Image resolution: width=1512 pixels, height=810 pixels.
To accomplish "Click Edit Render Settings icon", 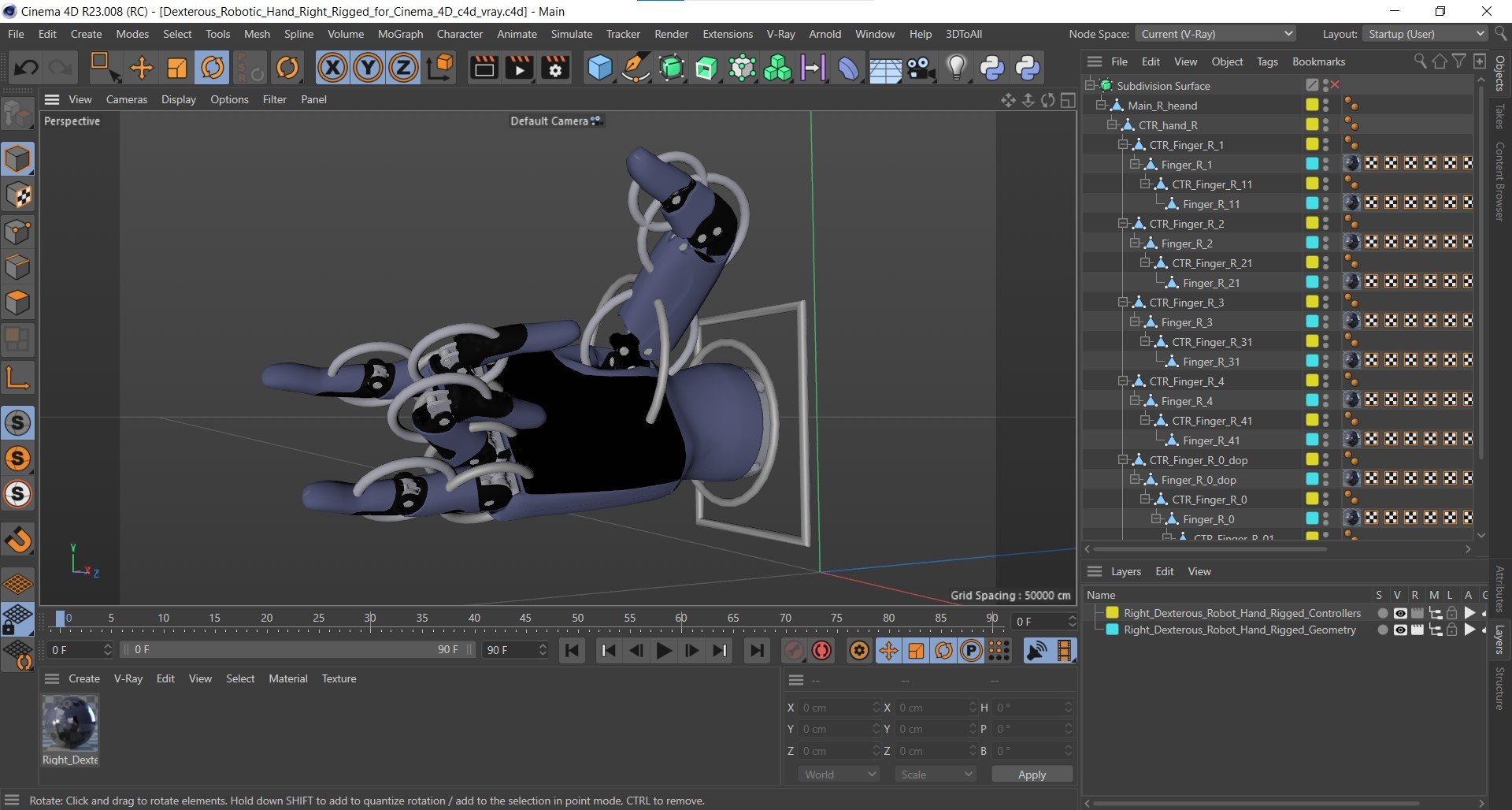I will click(x=555, y=68).
